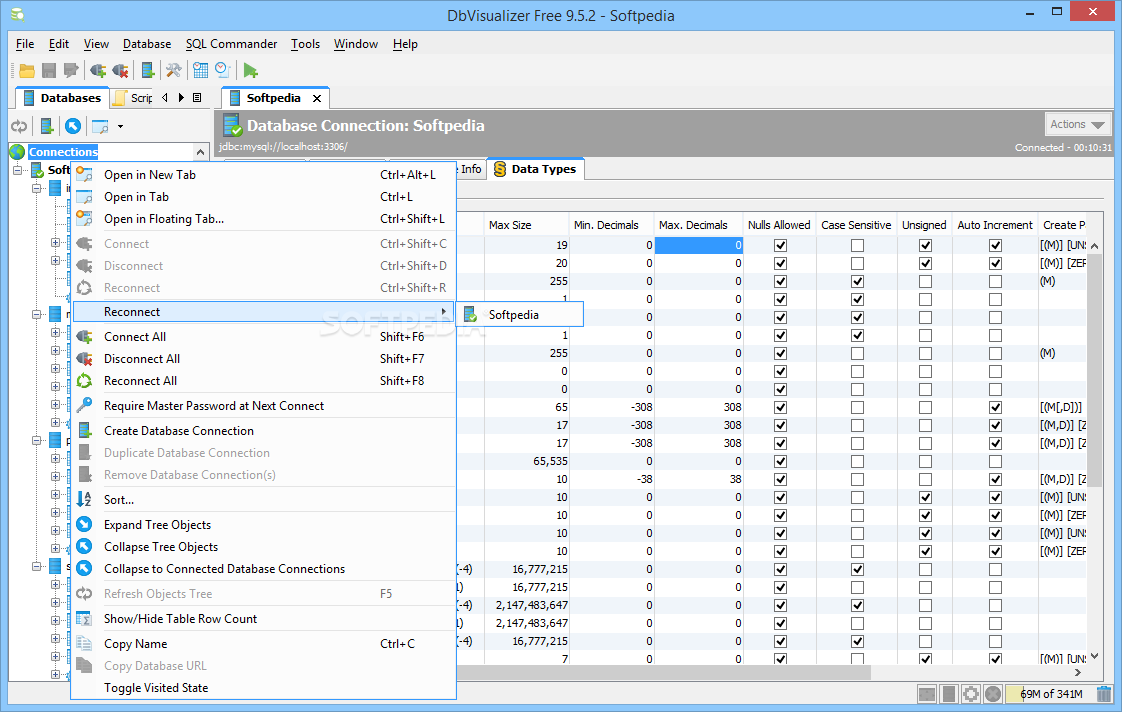The width and height of the screenshot is (1122, 712).
Task: Click the new connection icon in Databases panel
Action: (47, 127)
